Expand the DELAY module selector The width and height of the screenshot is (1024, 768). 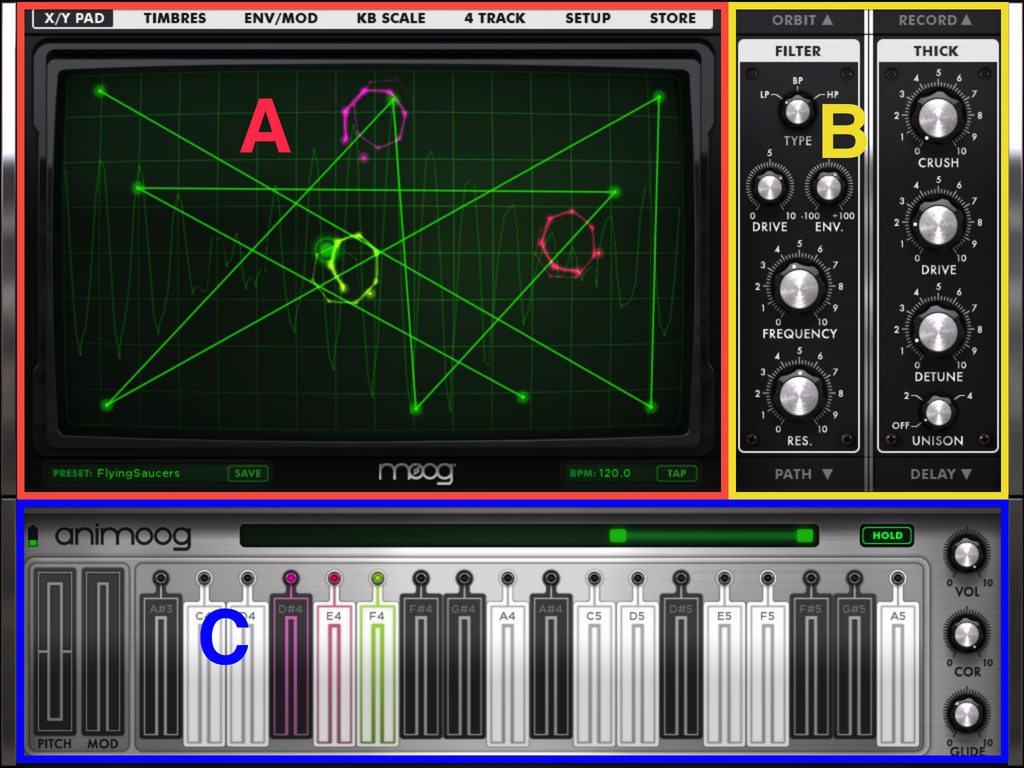pos(940,474)
